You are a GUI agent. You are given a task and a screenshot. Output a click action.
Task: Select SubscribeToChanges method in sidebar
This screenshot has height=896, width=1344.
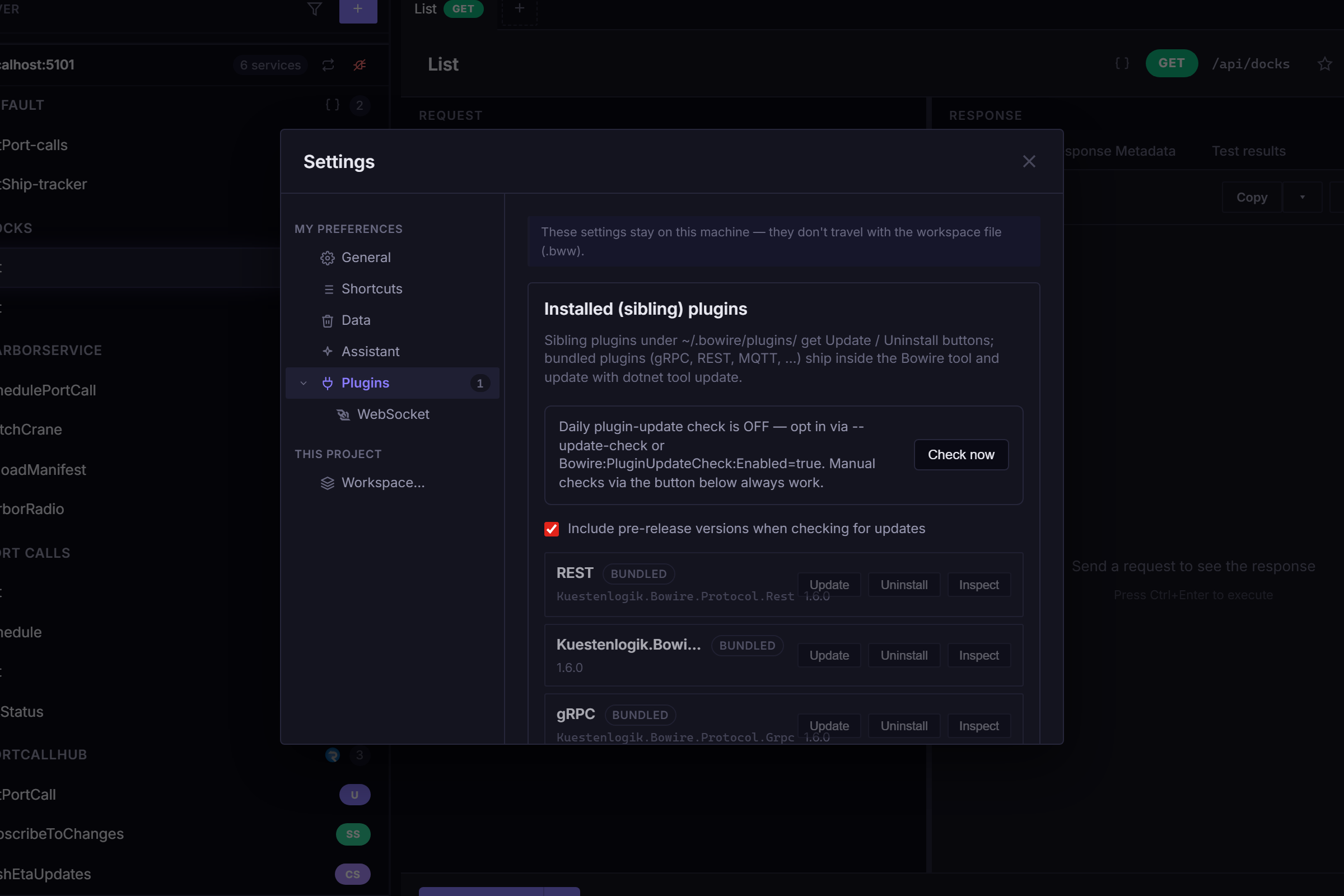194,834
